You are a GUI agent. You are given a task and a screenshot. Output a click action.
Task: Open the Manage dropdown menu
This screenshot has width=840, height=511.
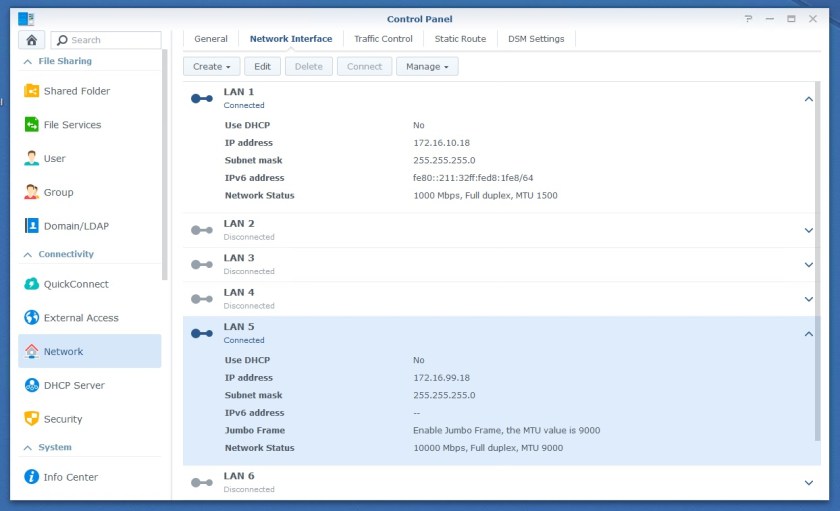pyautogui.click(x=427, y=67)
